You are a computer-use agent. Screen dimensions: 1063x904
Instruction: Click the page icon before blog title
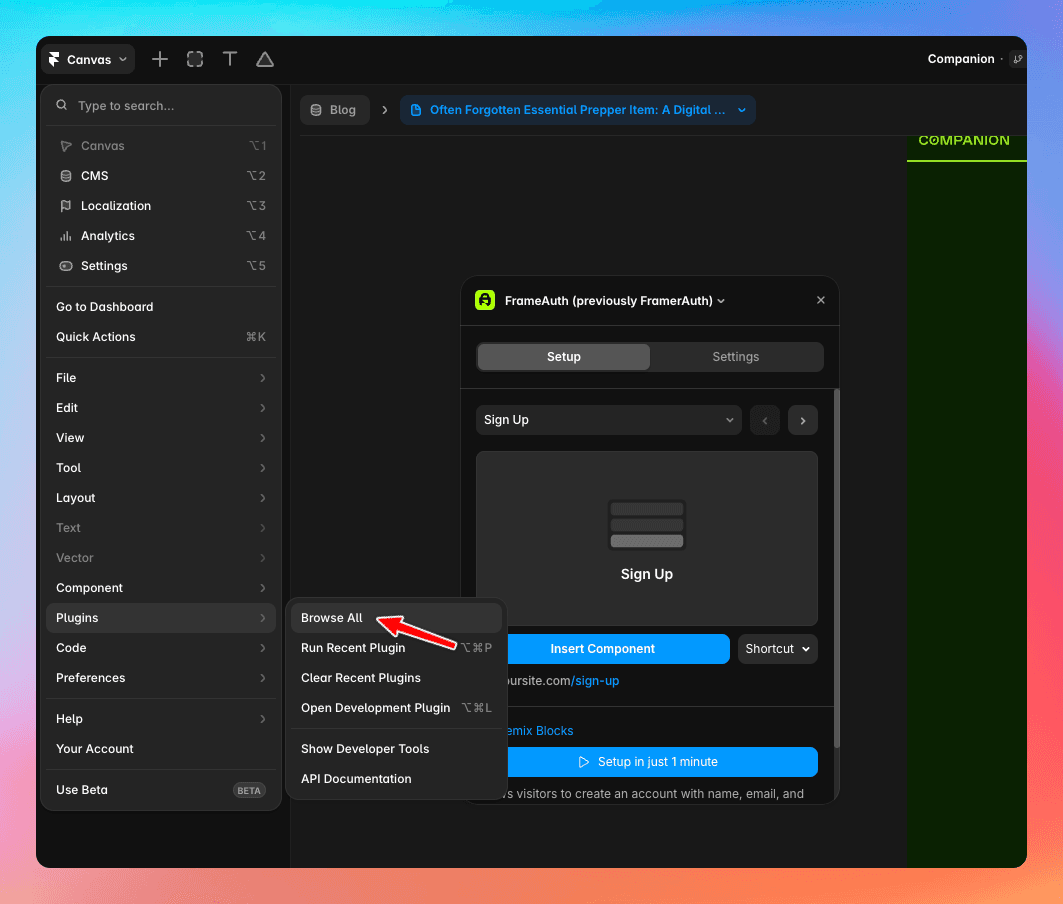(416, 110)
